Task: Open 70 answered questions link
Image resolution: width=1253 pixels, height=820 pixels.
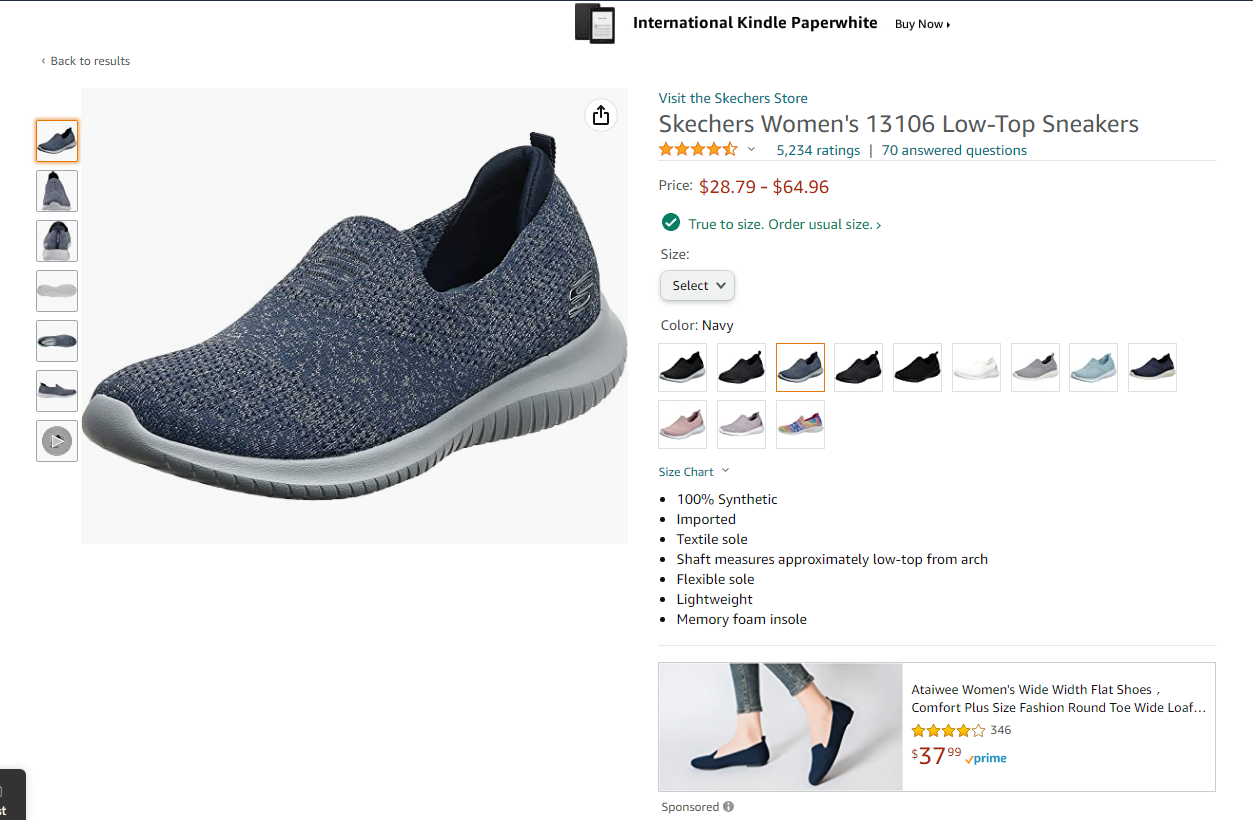Action: click(954, 150)
